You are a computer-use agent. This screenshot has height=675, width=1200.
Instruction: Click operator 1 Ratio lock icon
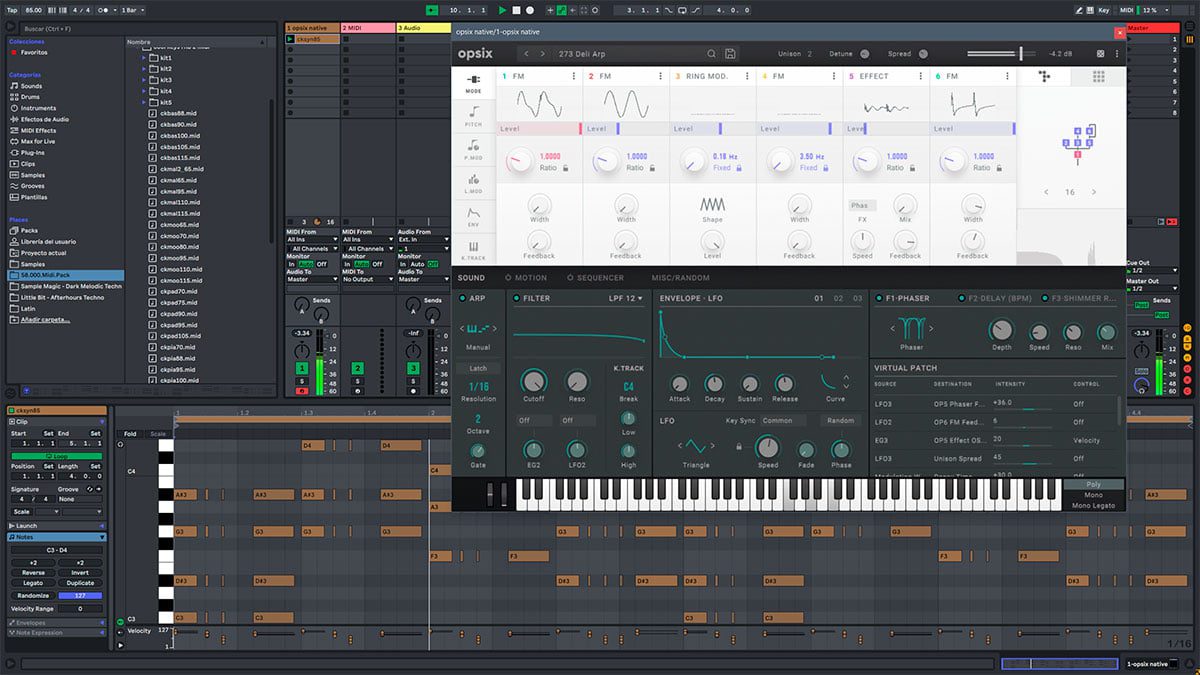tap(566, 168)
